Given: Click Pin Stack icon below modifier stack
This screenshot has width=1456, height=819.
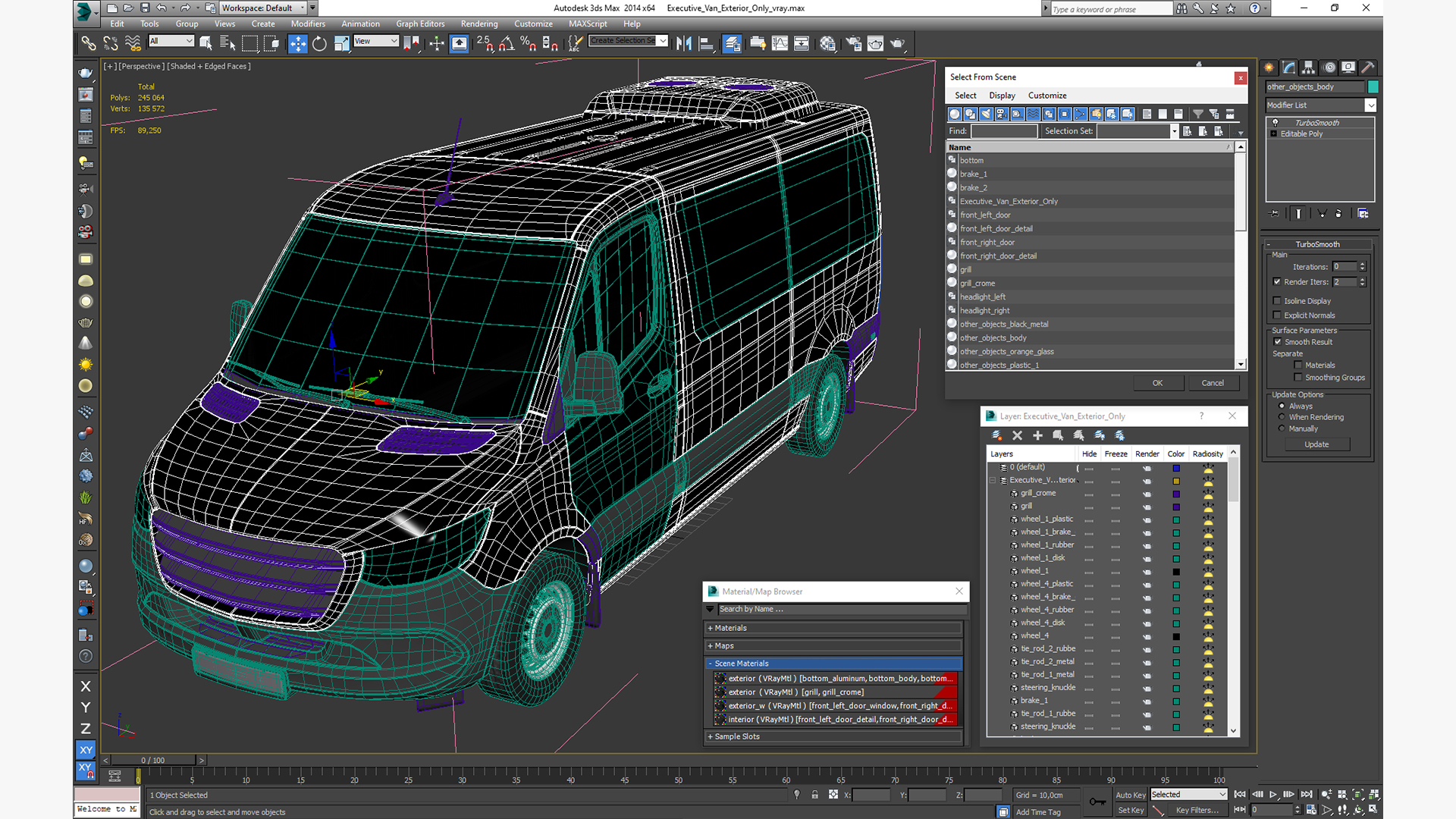Looking at the screenshot, I should [1275, 214].
